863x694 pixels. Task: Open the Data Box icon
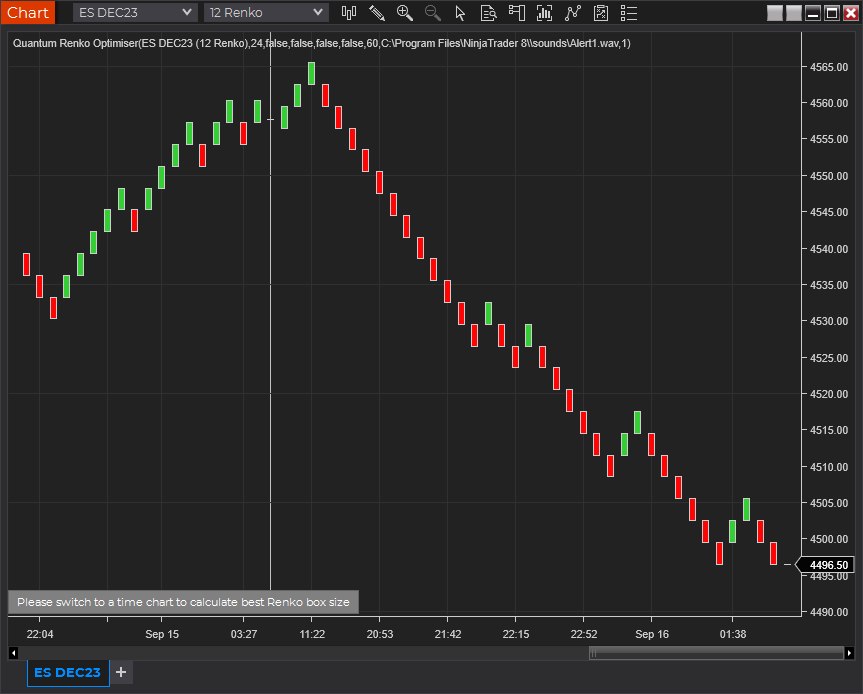[489, 13]
